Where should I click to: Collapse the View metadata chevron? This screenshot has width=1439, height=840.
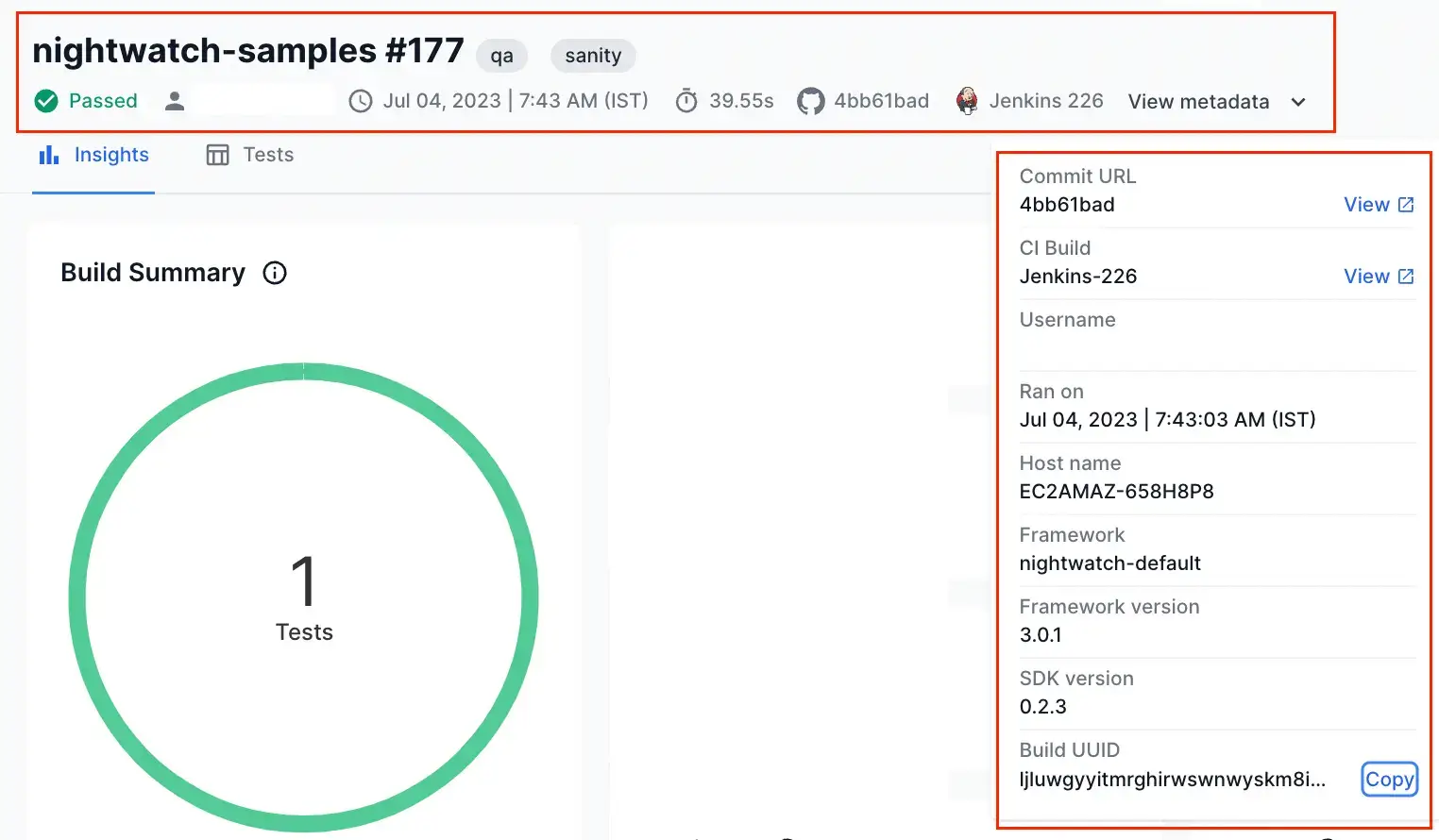[x=1298, y=102]
